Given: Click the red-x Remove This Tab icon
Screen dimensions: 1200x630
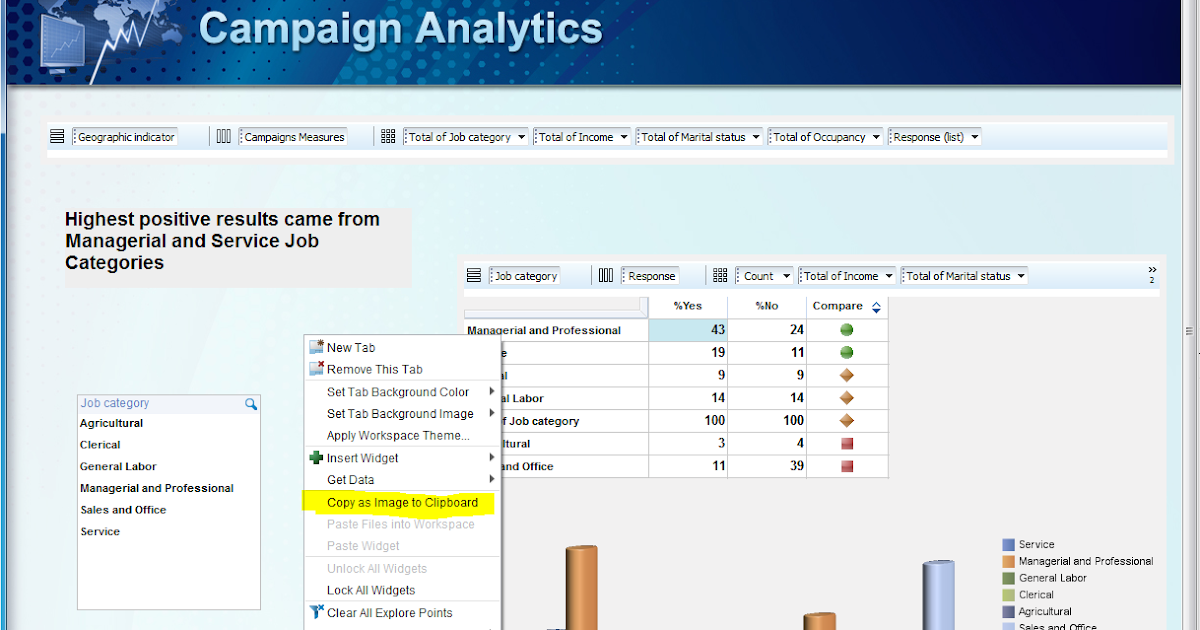Looking at the screenshot, I should click(x=317, y=369).
